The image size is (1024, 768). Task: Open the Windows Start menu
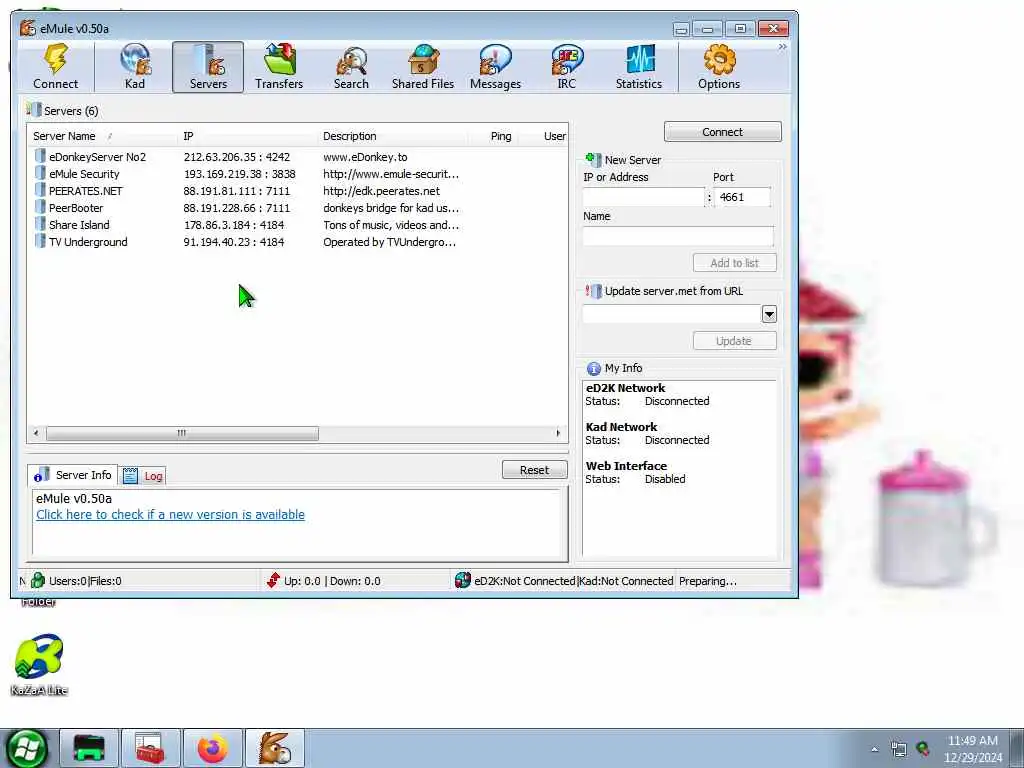click(27, 748)
